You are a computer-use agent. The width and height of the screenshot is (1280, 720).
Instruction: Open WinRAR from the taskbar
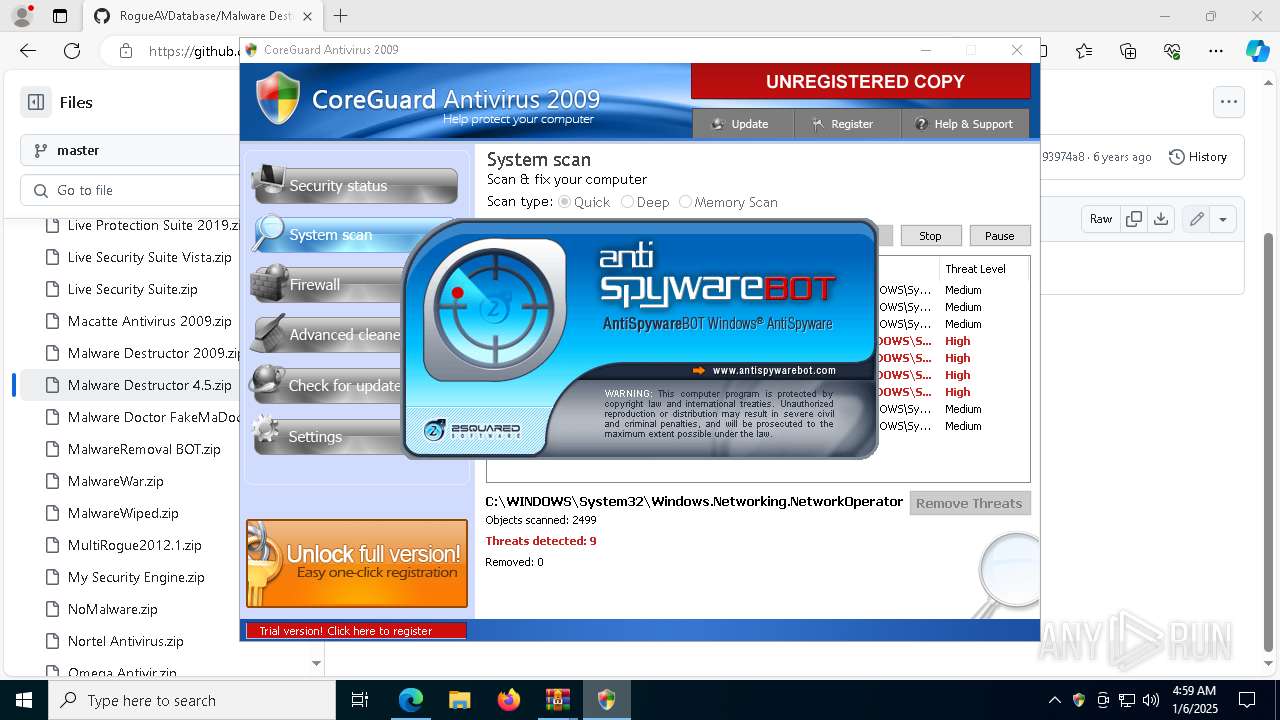557,700
